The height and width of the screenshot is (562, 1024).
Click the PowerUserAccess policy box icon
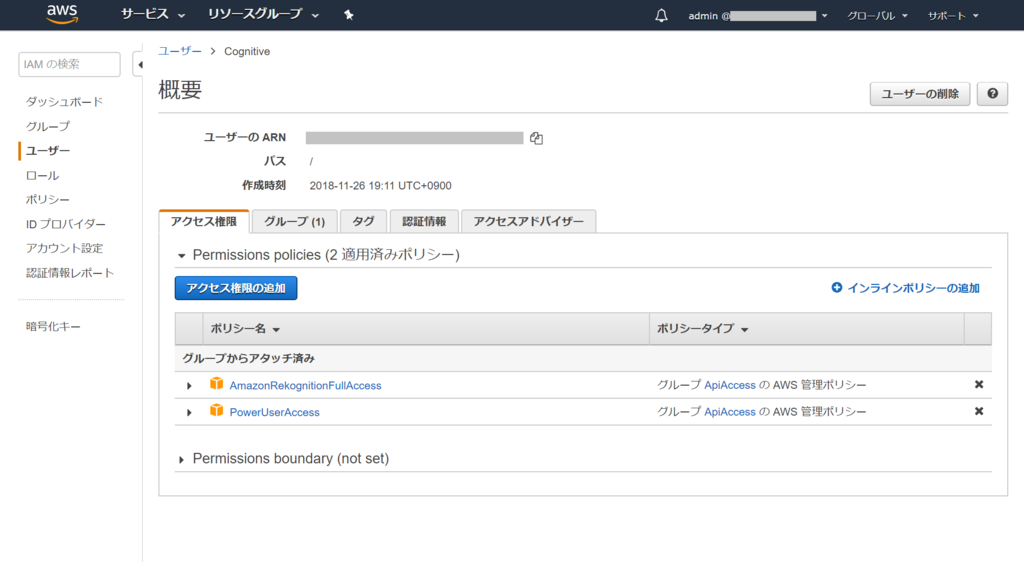pyautogui.click(x=216, y=411)
